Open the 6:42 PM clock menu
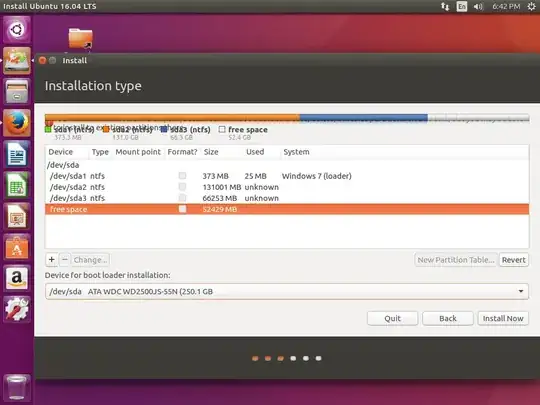The image size is (540, 405). (x=506, y=7)
